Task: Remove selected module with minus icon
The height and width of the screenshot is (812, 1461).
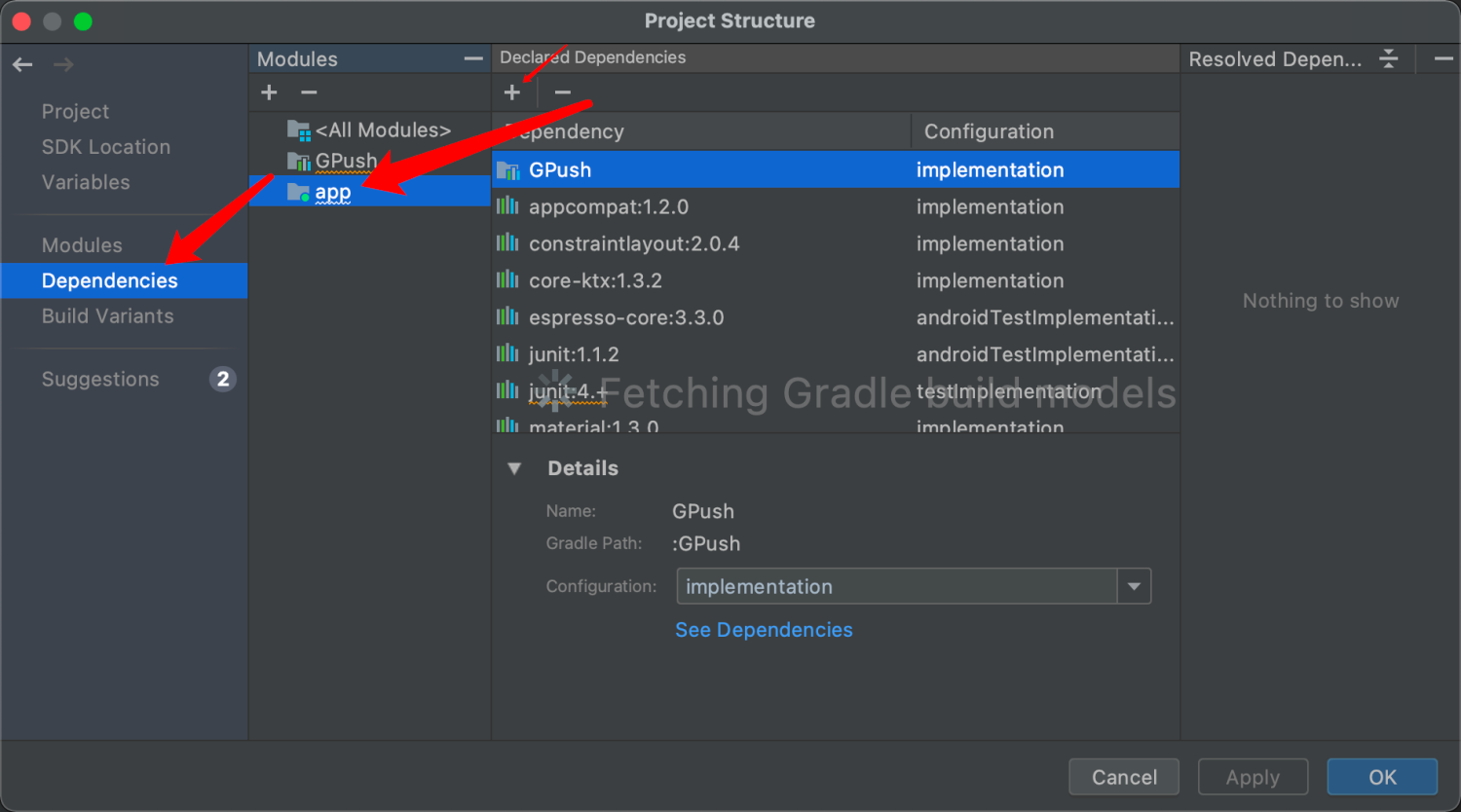Action: 309,92
